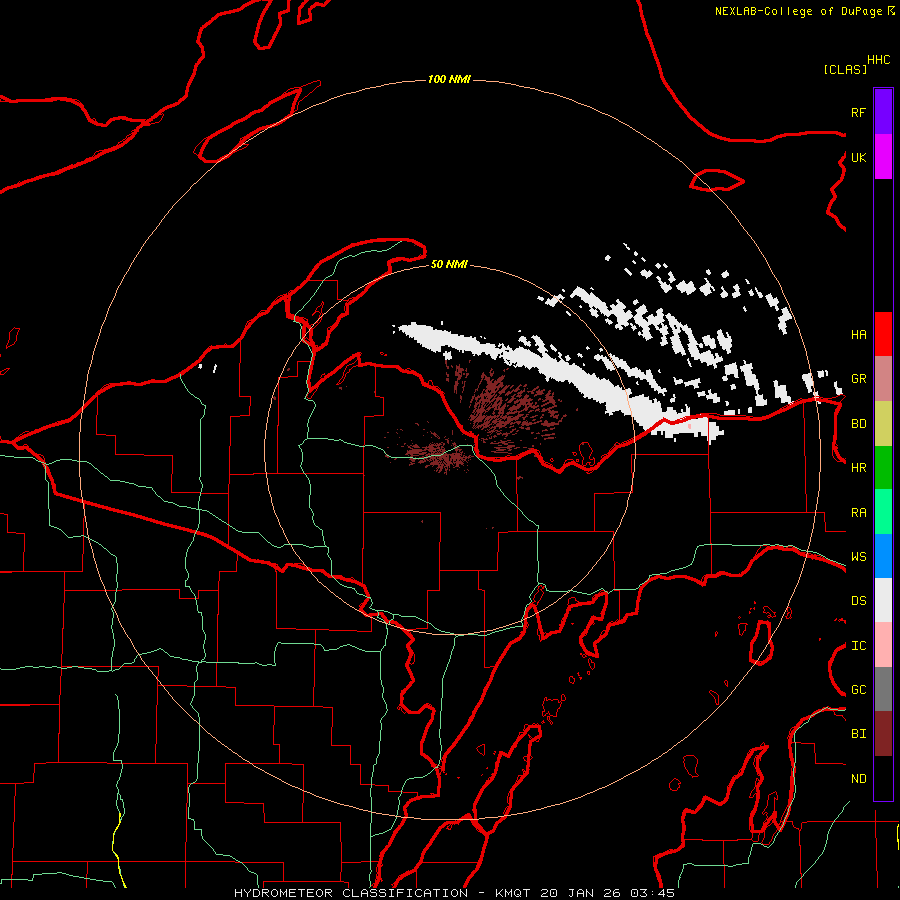Click the KMQT radar site identifier
This screenshot has width=900, height=900.
[x=514, y=893]
